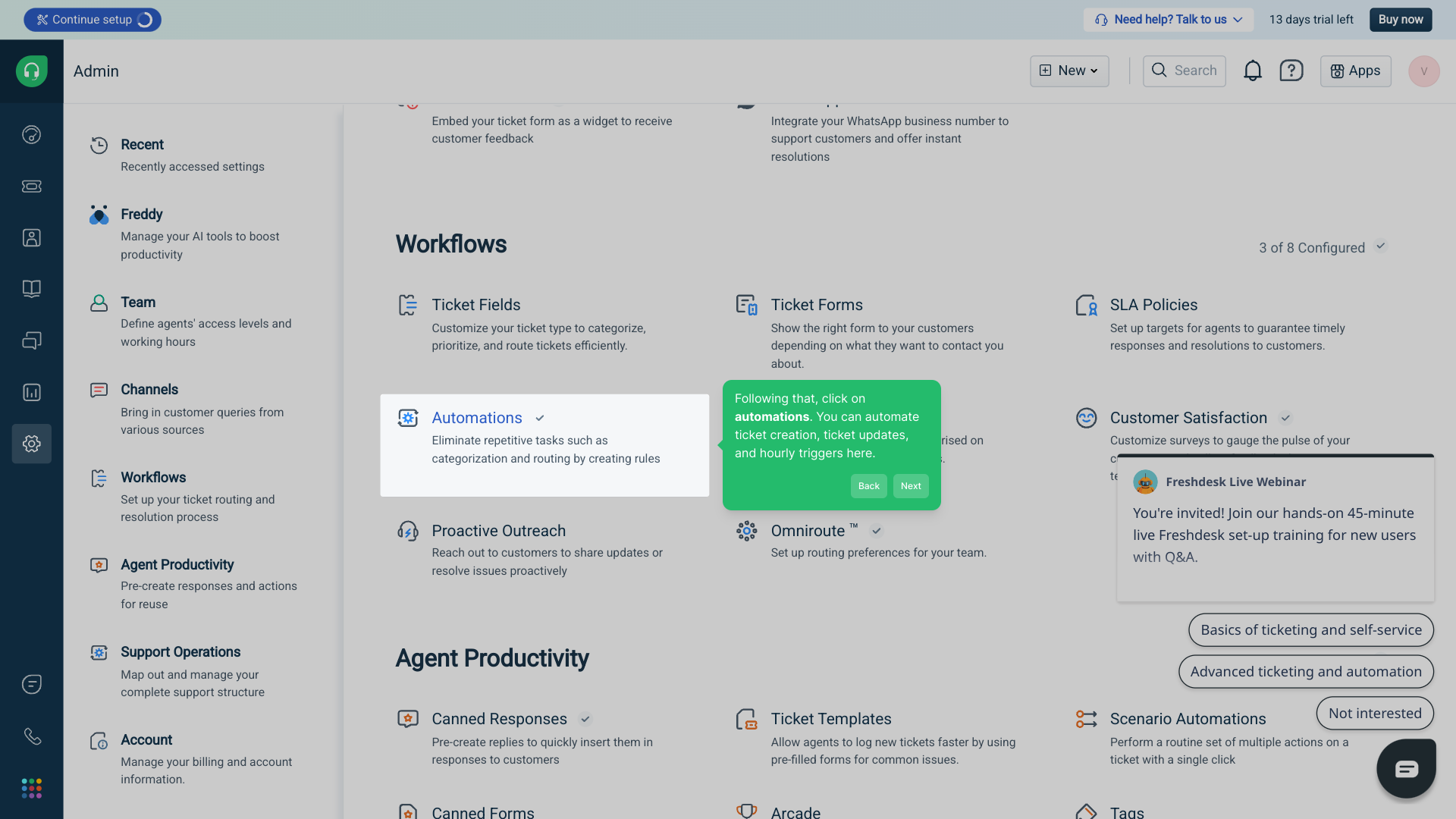Viewport: 1456px width, 819px height.
Task: Click the Buy now button
Action: coord(1400,20)
